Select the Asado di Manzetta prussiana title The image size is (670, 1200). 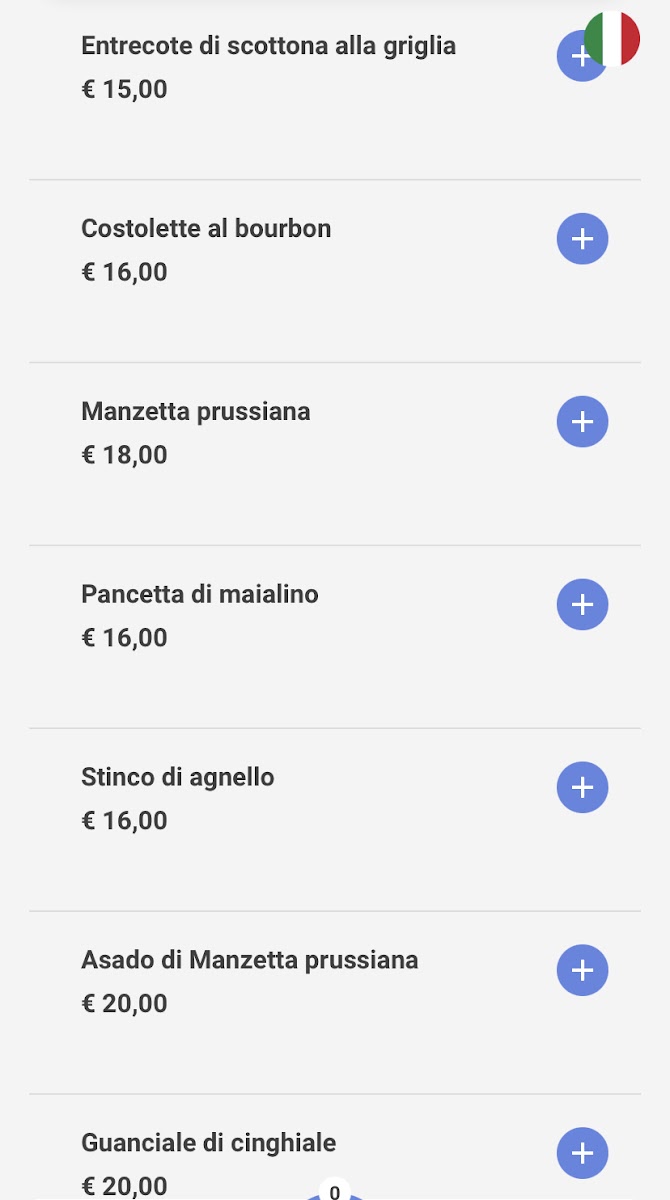(250, 961)
